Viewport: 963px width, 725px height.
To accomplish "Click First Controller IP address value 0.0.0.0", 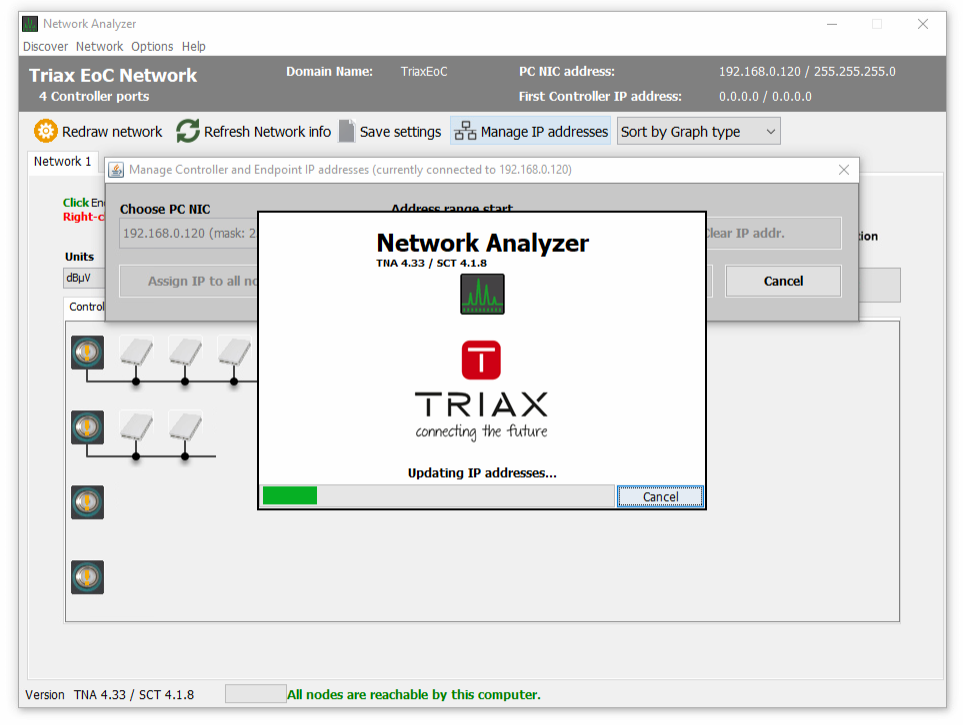I will tap(765, 97).
